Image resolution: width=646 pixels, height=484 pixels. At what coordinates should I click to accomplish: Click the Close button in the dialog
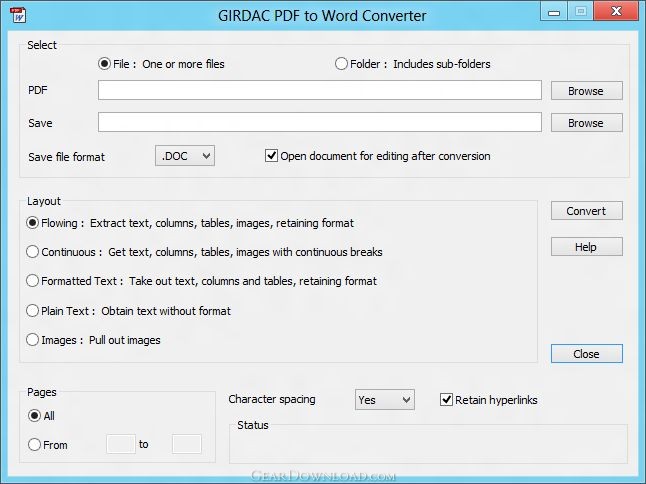(x=587, y=354)
